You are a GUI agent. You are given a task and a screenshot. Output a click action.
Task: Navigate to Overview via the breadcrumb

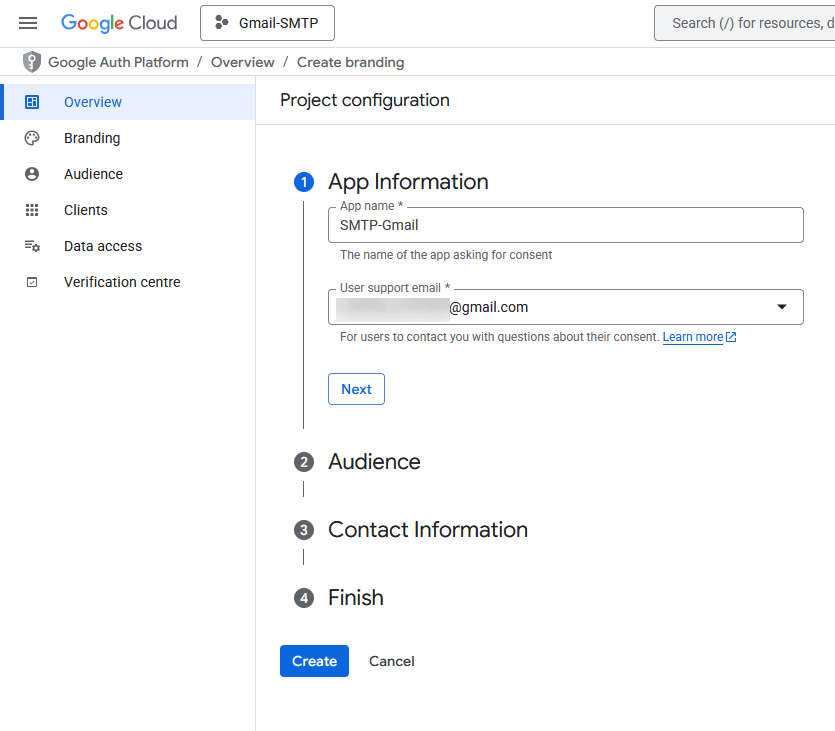242,61
